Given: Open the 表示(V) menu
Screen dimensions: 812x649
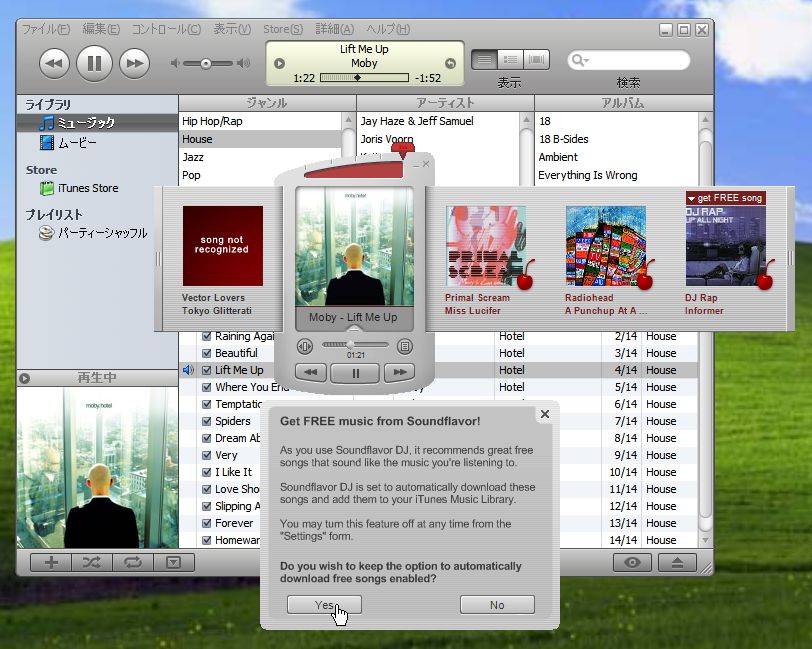Looking at the screenshot, I should [x=232, y=29].
